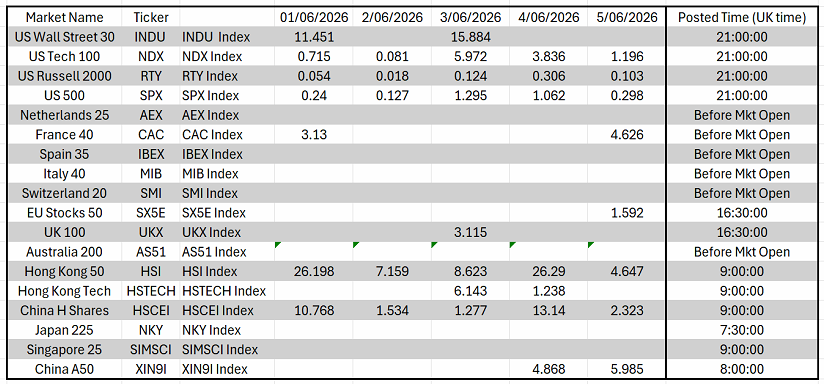Select the 'EU Stocks 50' cell

point(65,213)
